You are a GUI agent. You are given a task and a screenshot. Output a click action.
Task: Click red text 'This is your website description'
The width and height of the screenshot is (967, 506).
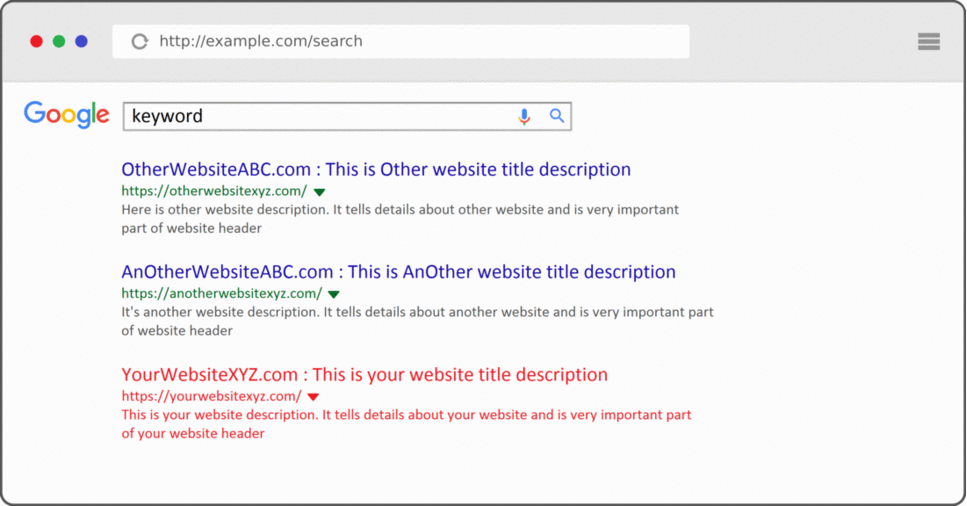tap(219, 415)
